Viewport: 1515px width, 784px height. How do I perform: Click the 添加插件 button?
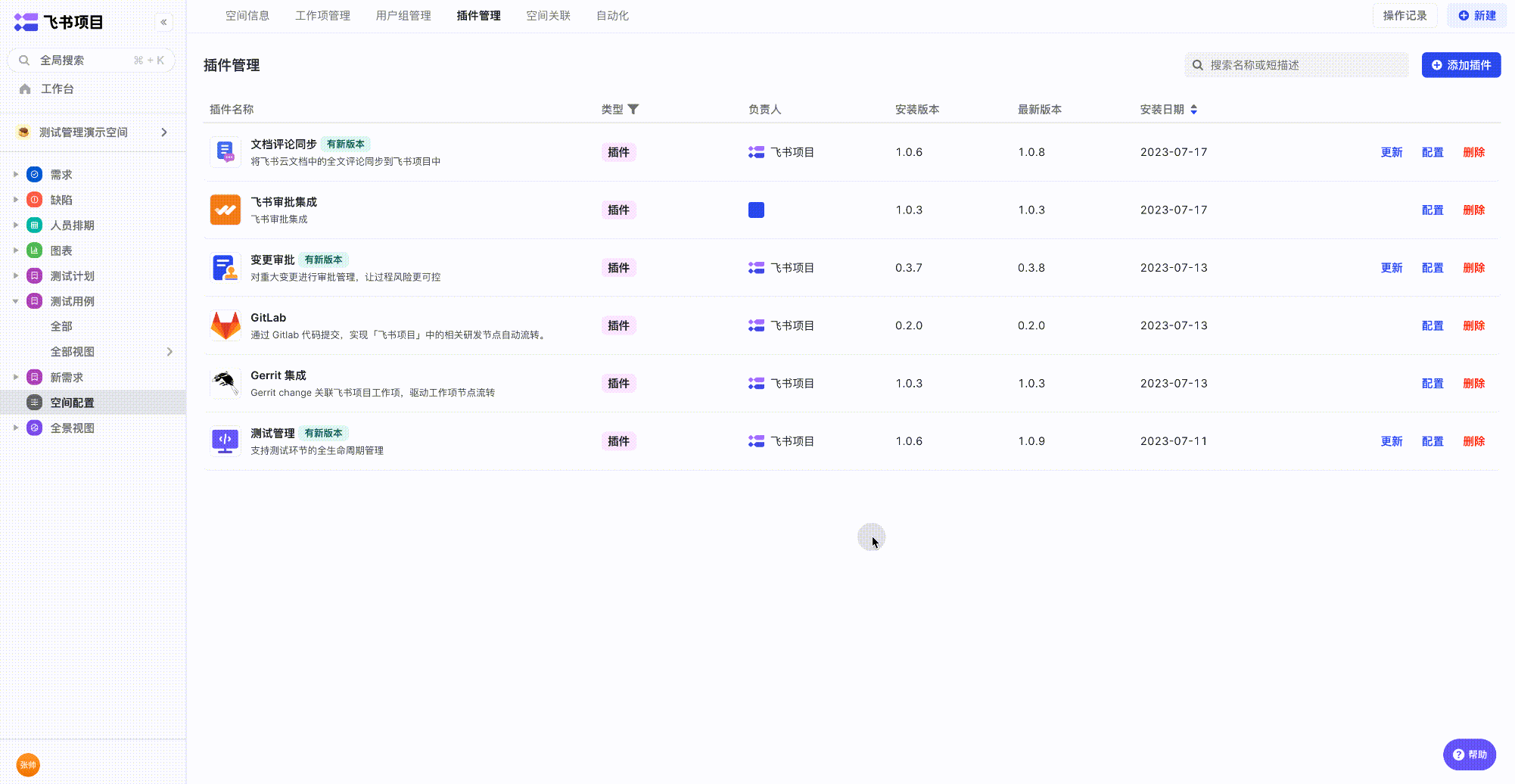tap(1461, 65)
